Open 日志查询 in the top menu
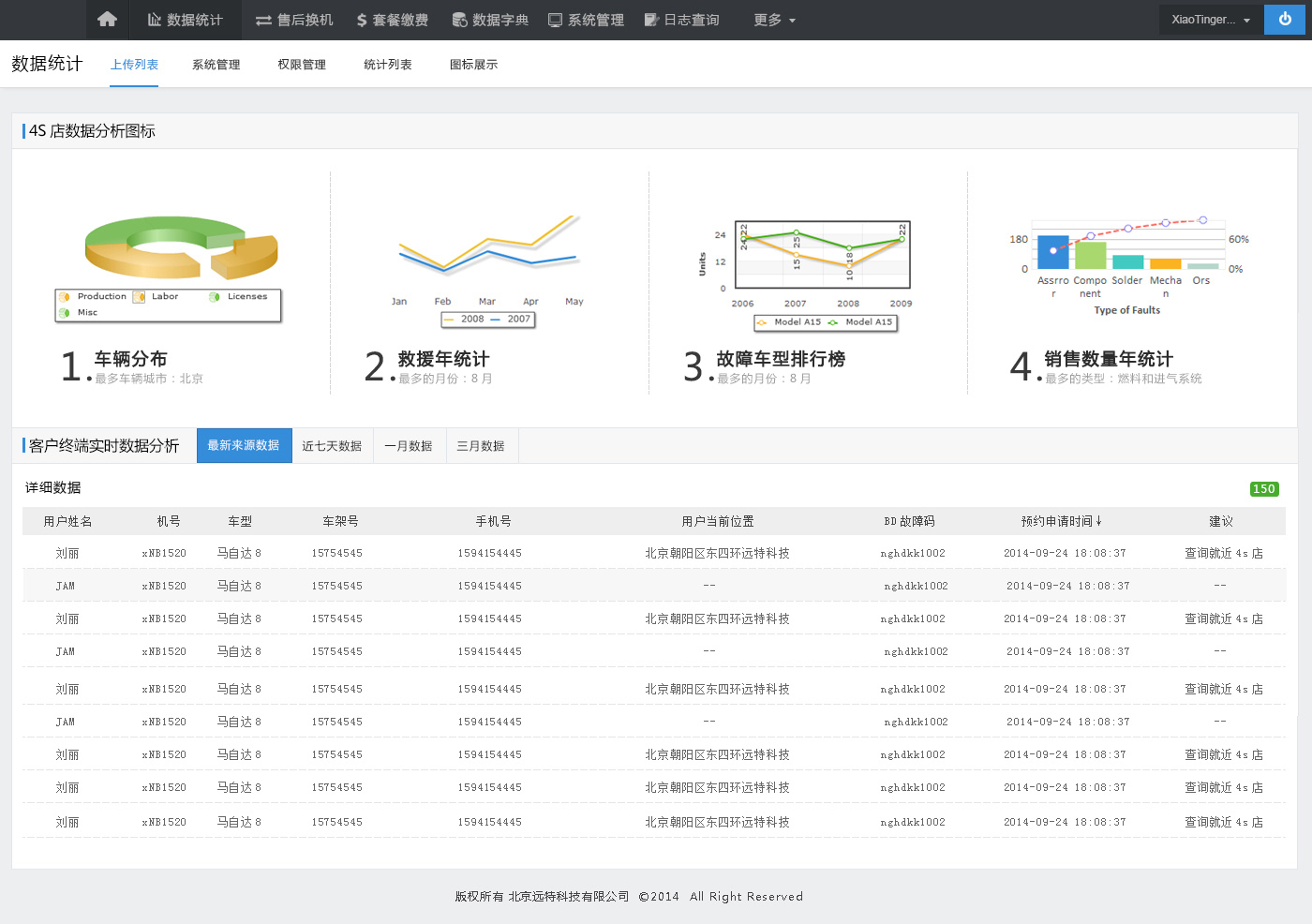The image size is (1312, 924). 681,20
